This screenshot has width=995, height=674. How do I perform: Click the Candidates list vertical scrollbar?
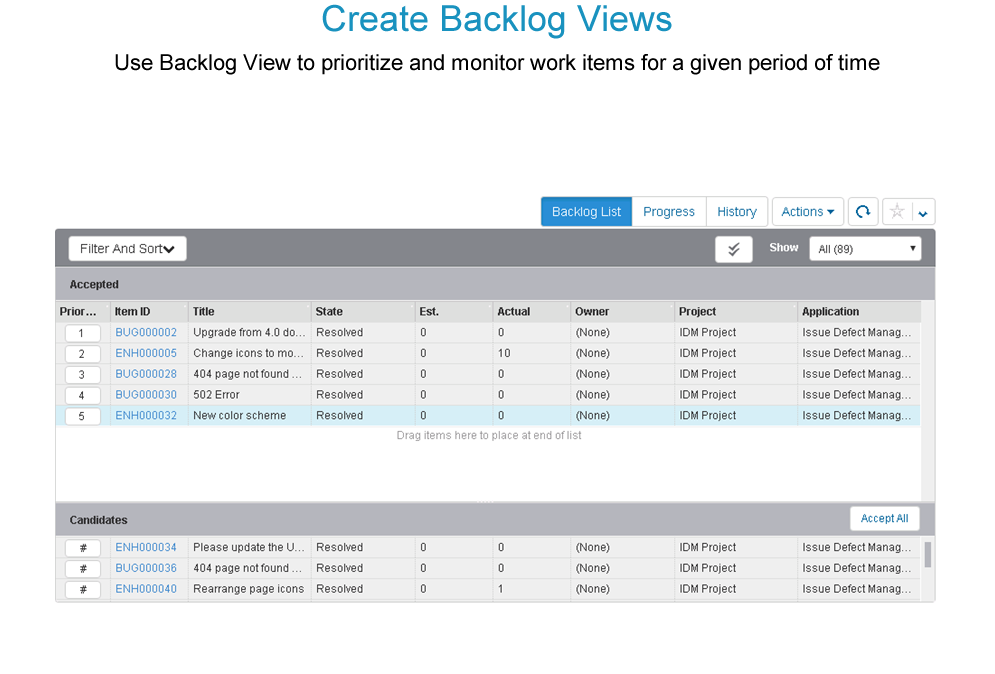pyautogui.click(x=927, y=555)
